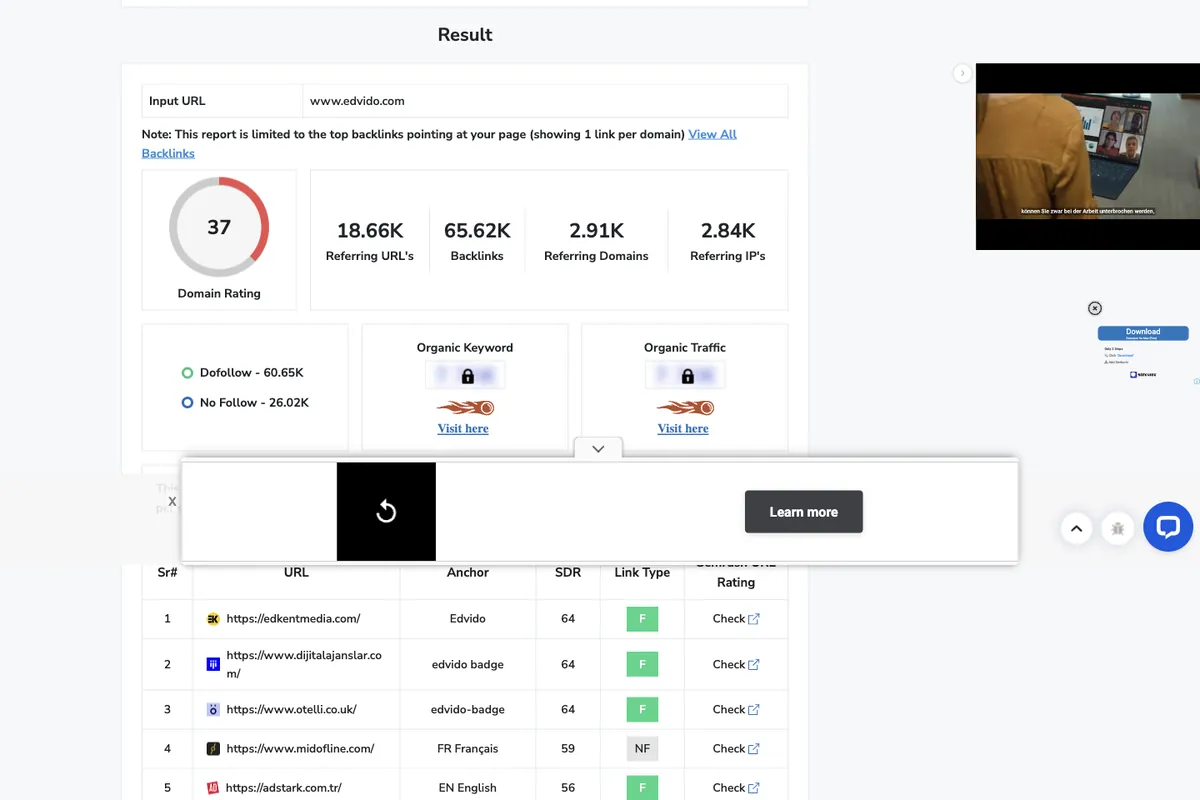Screen dimensions: 1200x800
Task: Click the NF link type badge for midofline
Action: (x=642, y=748)
